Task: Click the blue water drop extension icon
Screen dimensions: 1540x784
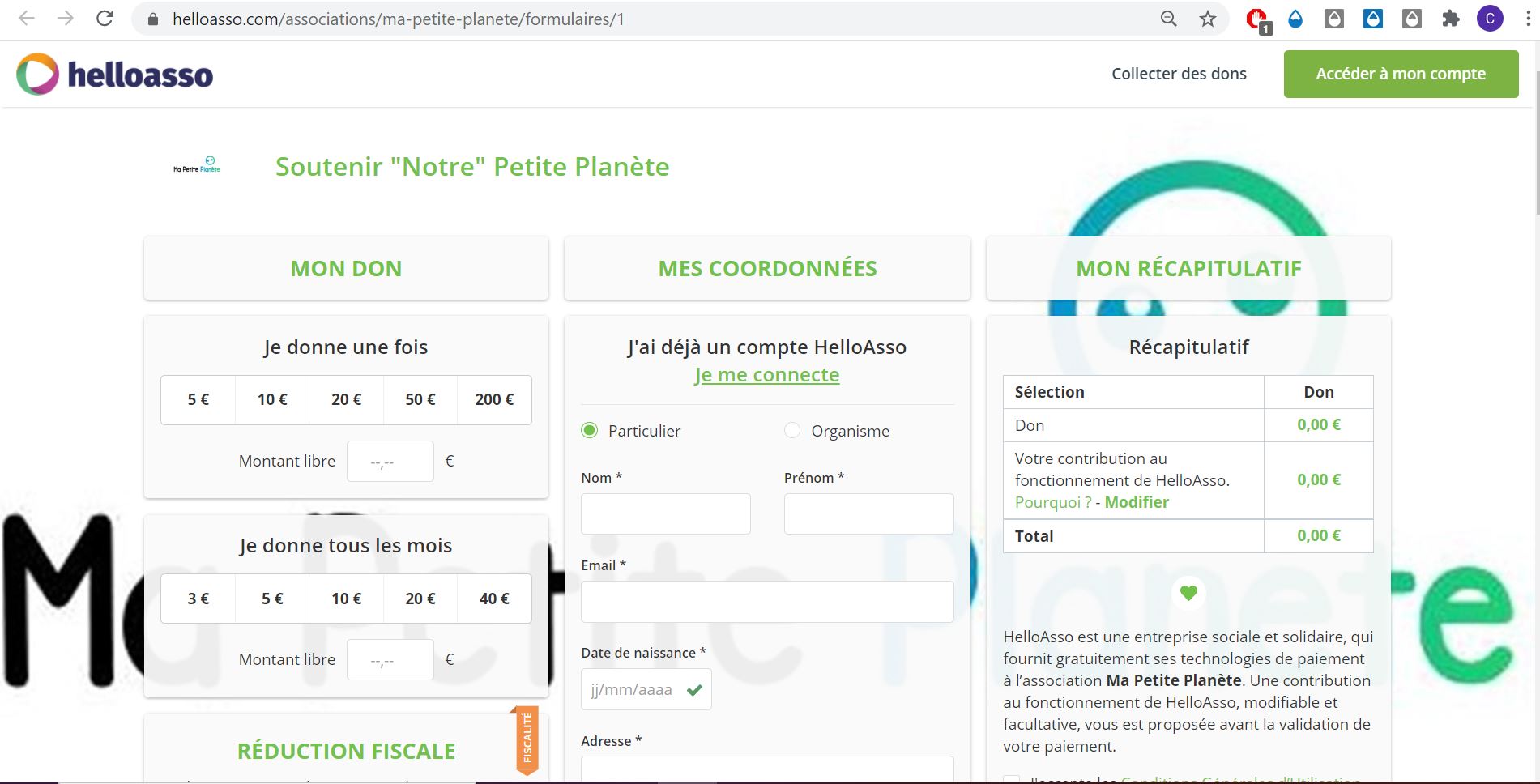Action: pos(1295,19)
